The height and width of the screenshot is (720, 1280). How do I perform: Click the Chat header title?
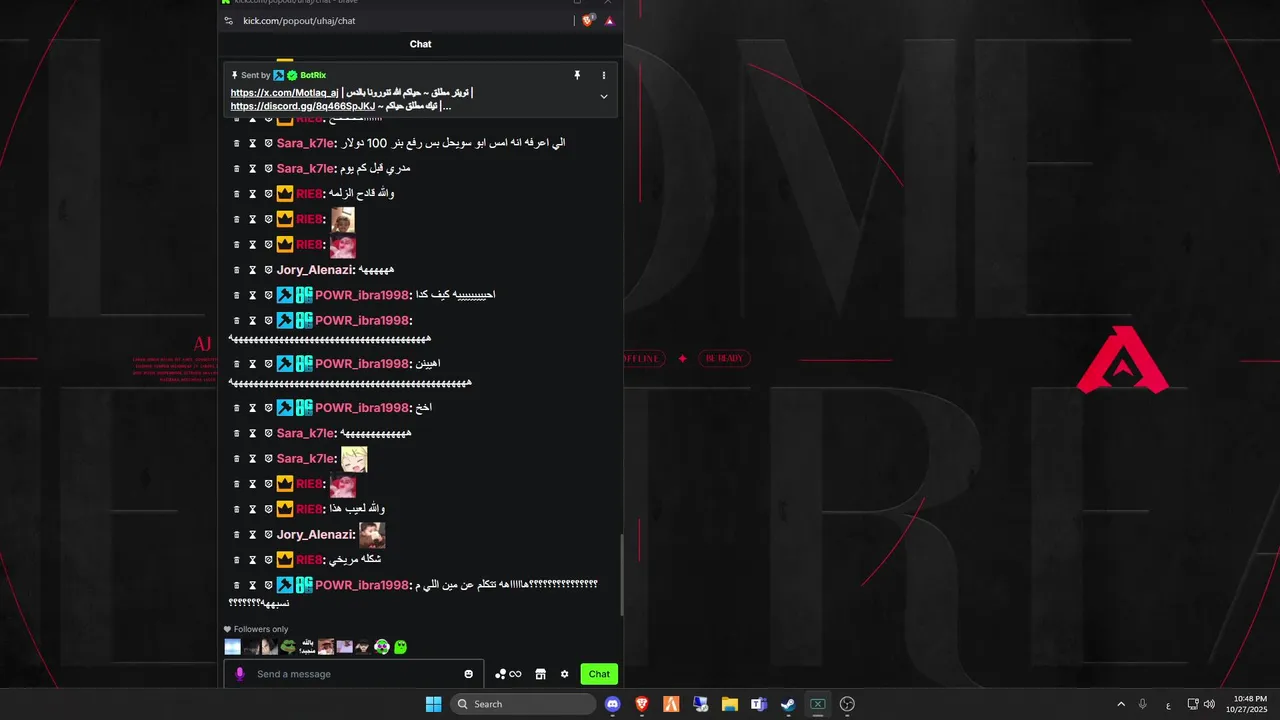click(420, 44)
